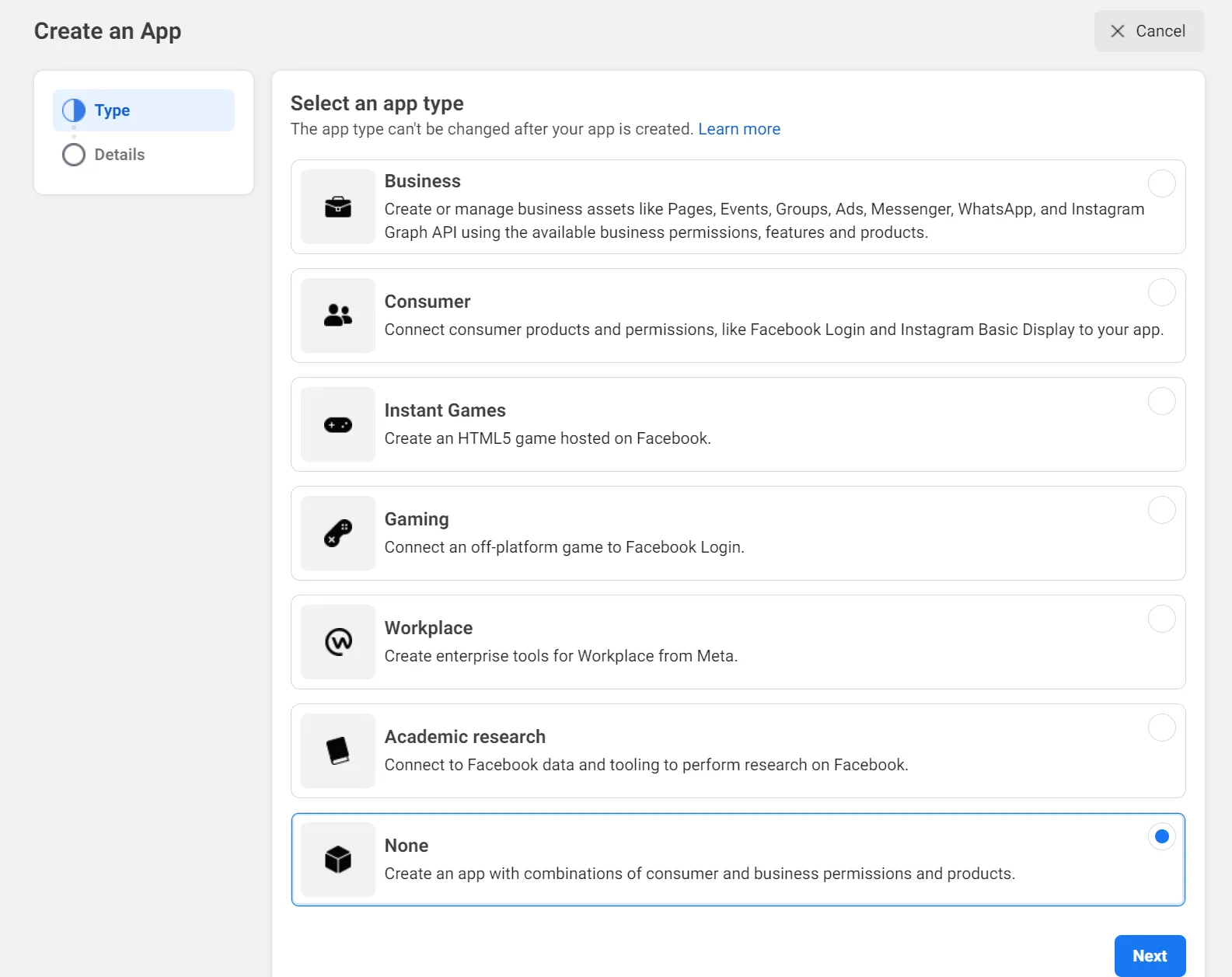Image resolution: width=1232 pixels, height=977 pixels.
Task: Click the Gaming title text
Action: (417, 519)
